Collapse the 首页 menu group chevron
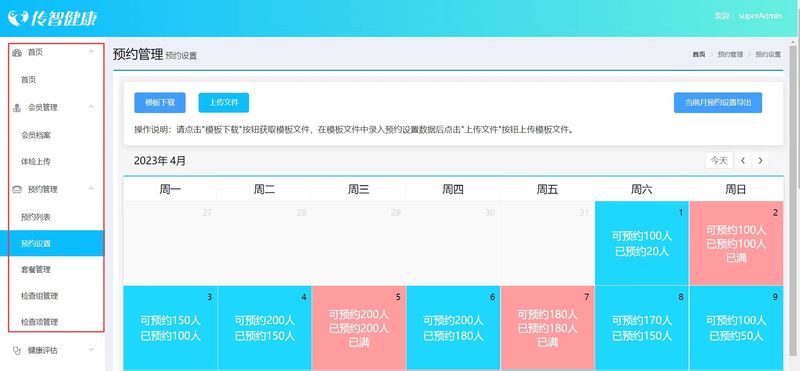The height and width of the screenshot is (371, 800). tap(91, 52)
